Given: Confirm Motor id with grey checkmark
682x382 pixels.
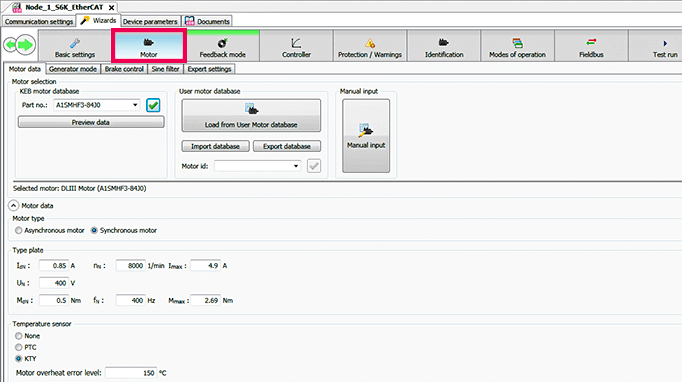Looking at the screenshot, I should (314, 166).
